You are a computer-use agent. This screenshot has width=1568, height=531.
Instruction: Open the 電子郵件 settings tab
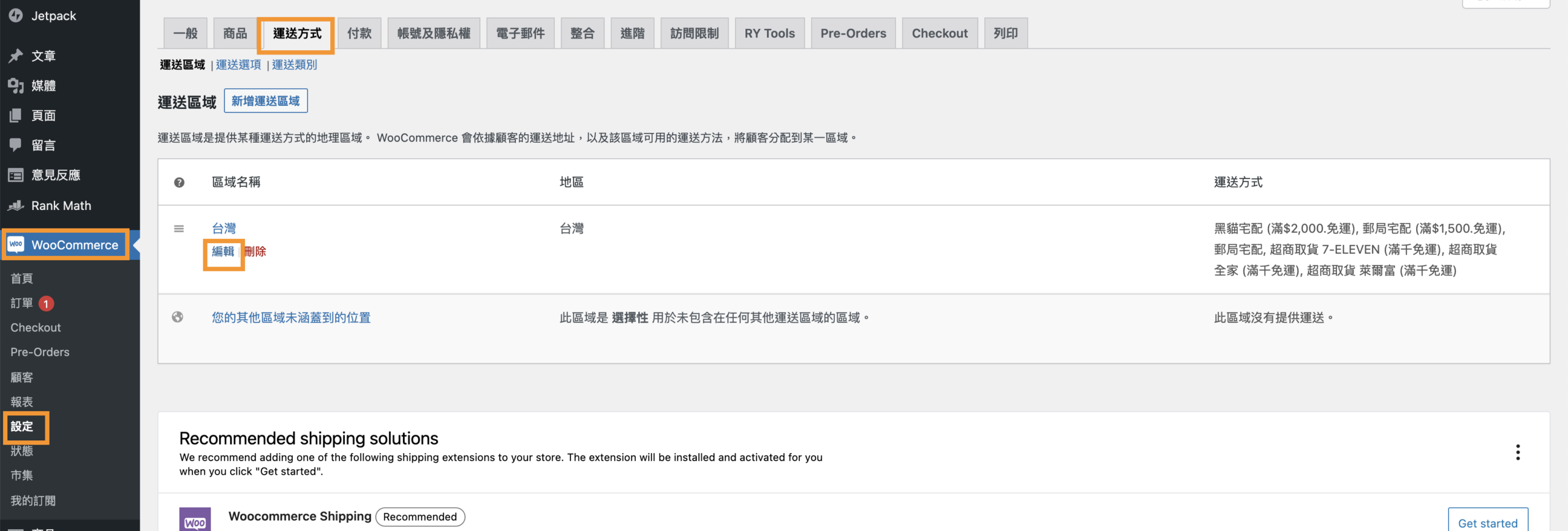[x=520, y=33]
